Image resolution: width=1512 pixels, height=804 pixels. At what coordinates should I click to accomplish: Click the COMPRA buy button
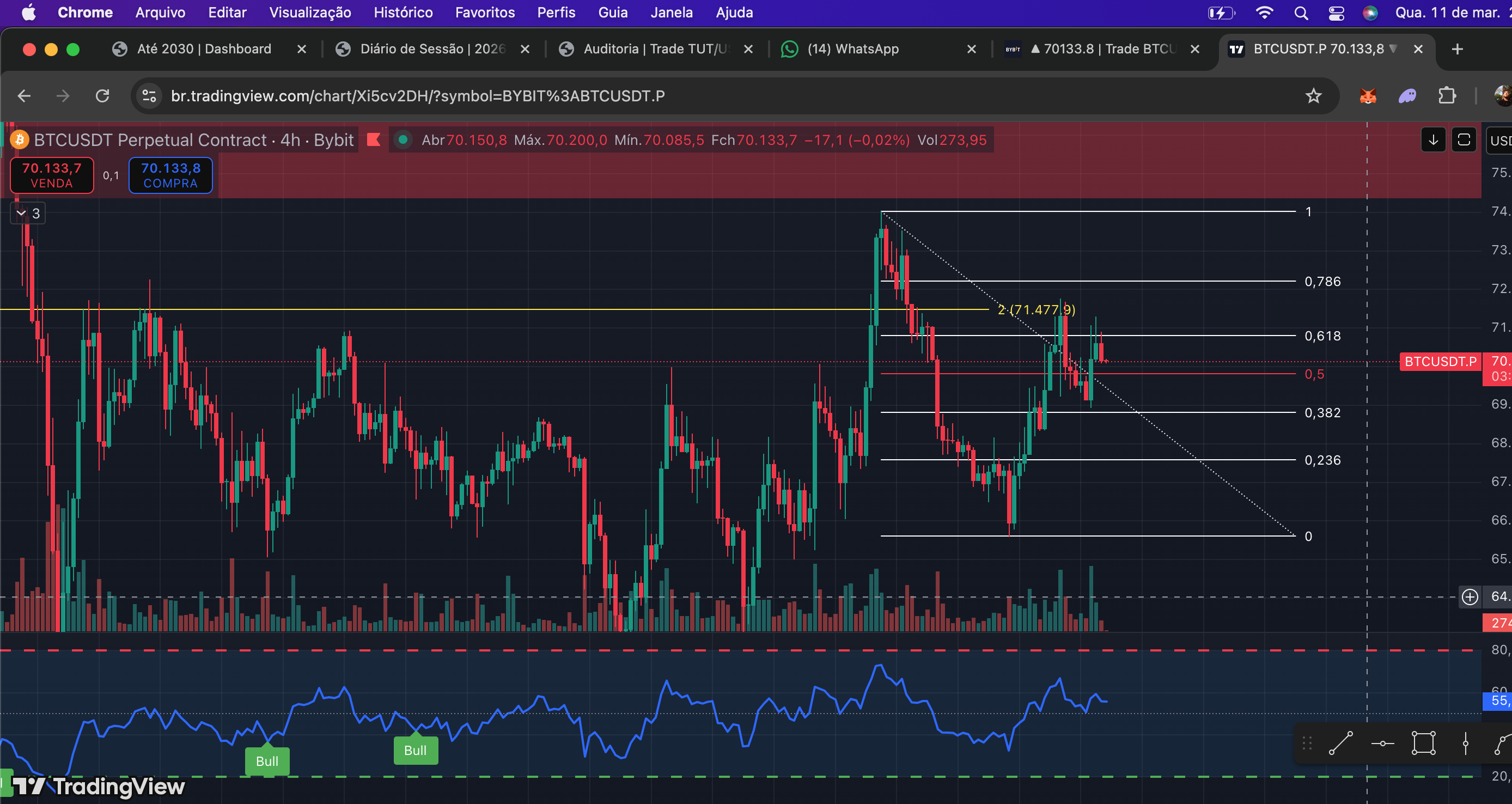pyautogui.click(x=170, y=175)
